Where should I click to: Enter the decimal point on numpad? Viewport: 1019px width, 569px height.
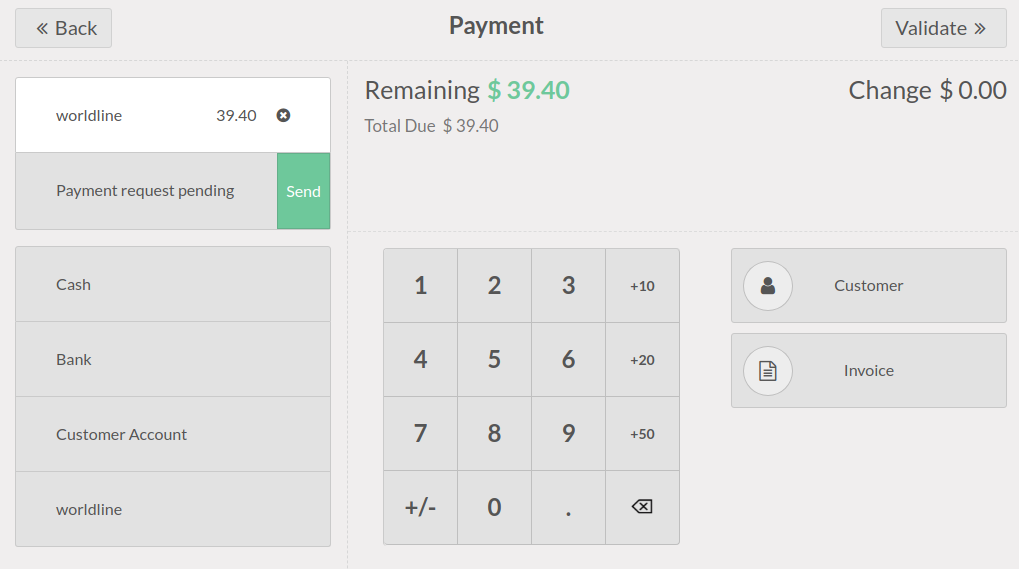(568, 508)
